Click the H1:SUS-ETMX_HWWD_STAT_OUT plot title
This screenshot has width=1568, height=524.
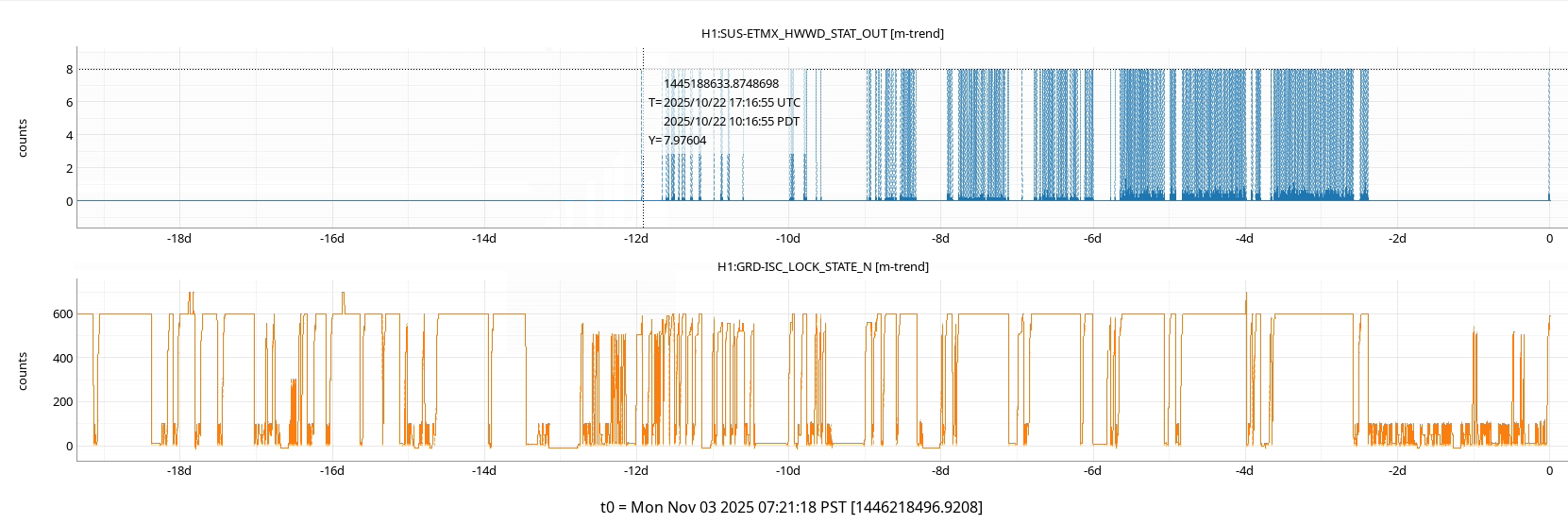point(821,33)
